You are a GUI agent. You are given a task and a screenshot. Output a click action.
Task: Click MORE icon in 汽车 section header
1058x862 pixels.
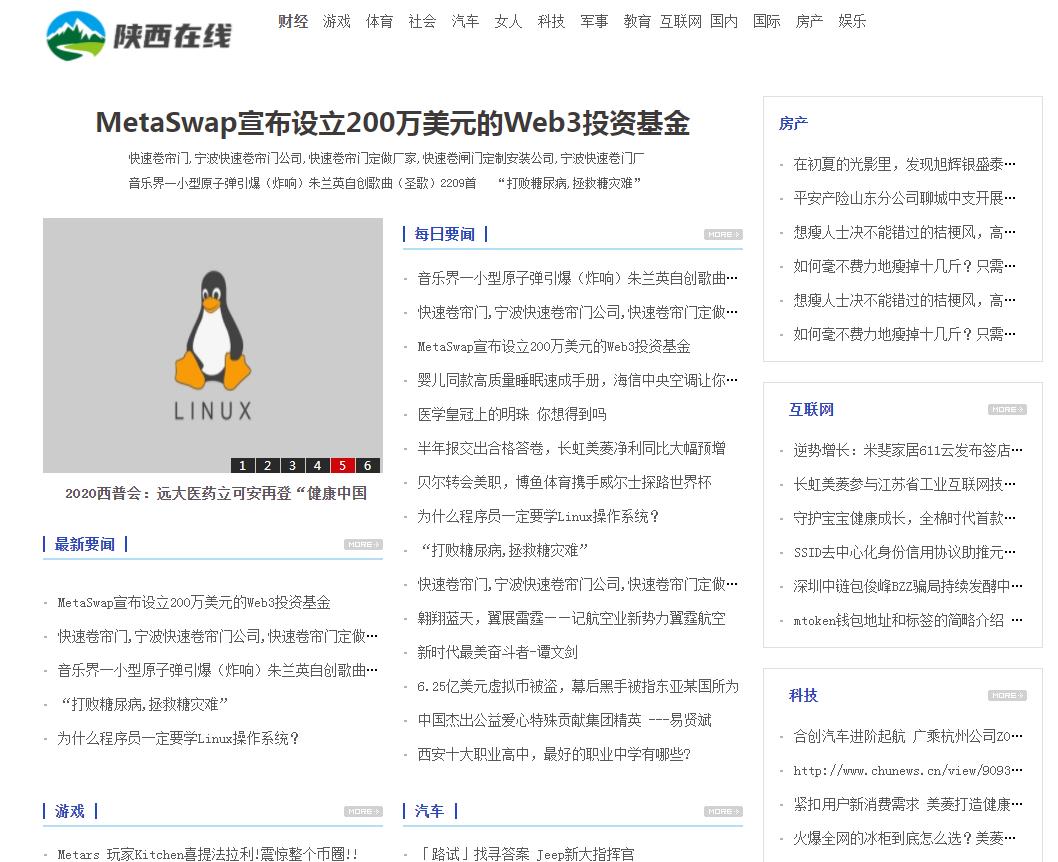pos(723,811)
